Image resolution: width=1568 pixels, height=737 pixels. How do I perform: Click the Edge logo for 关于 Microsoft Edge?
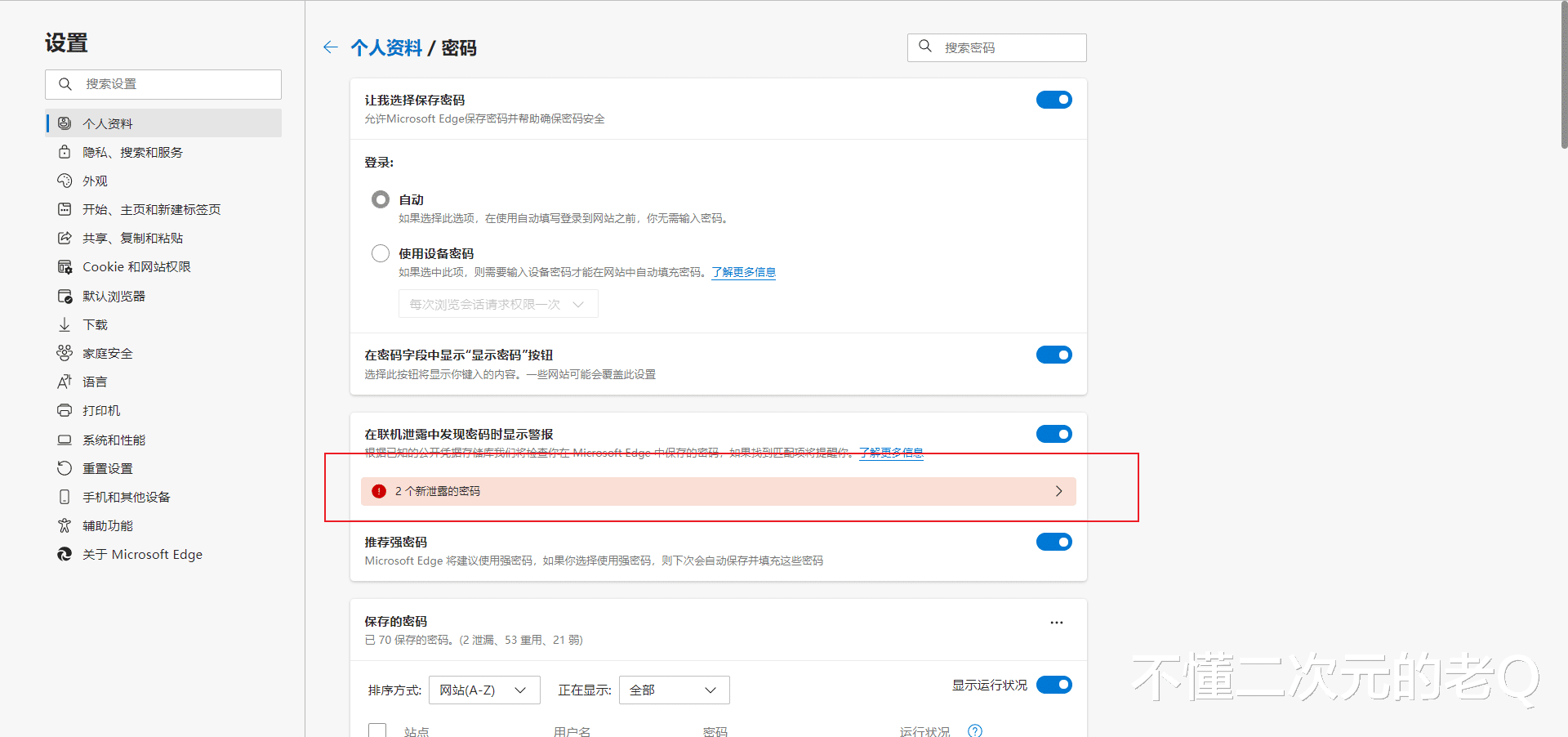click(65, 554)
